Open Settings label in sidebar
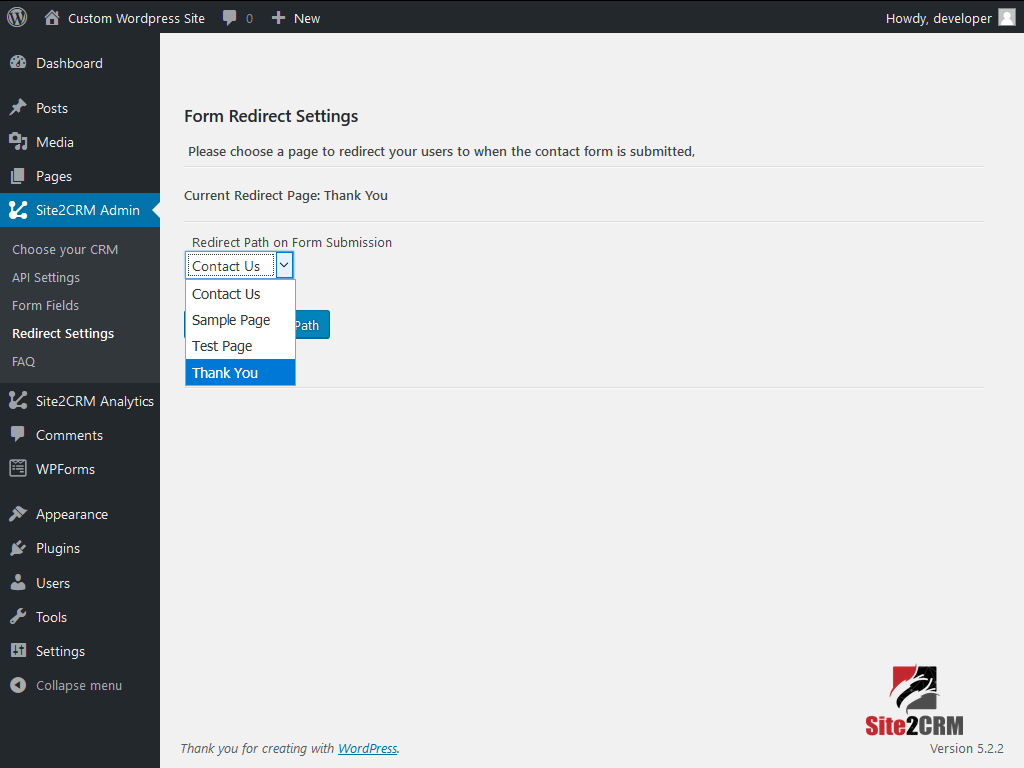 (x=60, y=651)
